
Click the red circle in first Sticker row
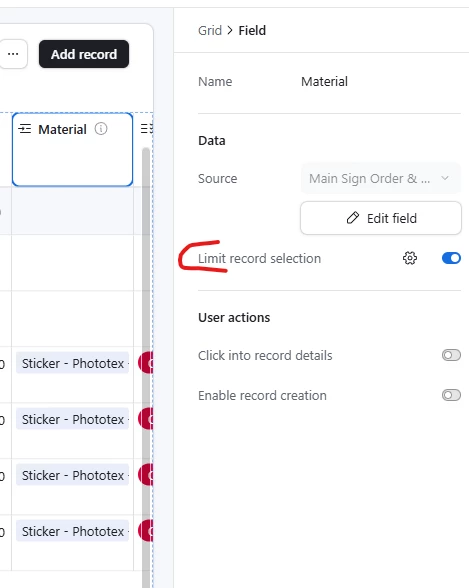(x=146, y=363)
